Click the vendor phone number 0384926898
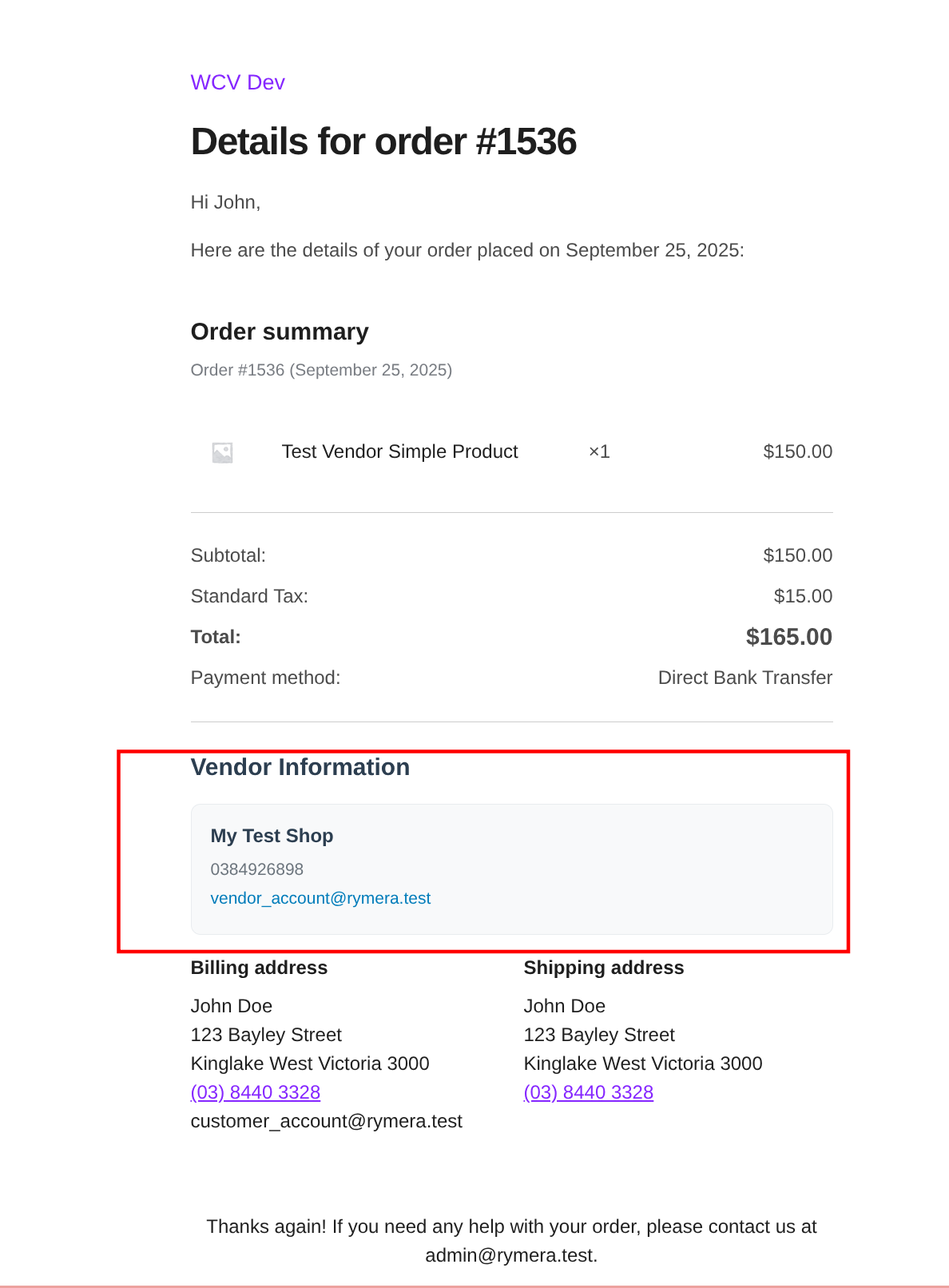This screenshot has width=949, height=1288. tap(256, 869)
